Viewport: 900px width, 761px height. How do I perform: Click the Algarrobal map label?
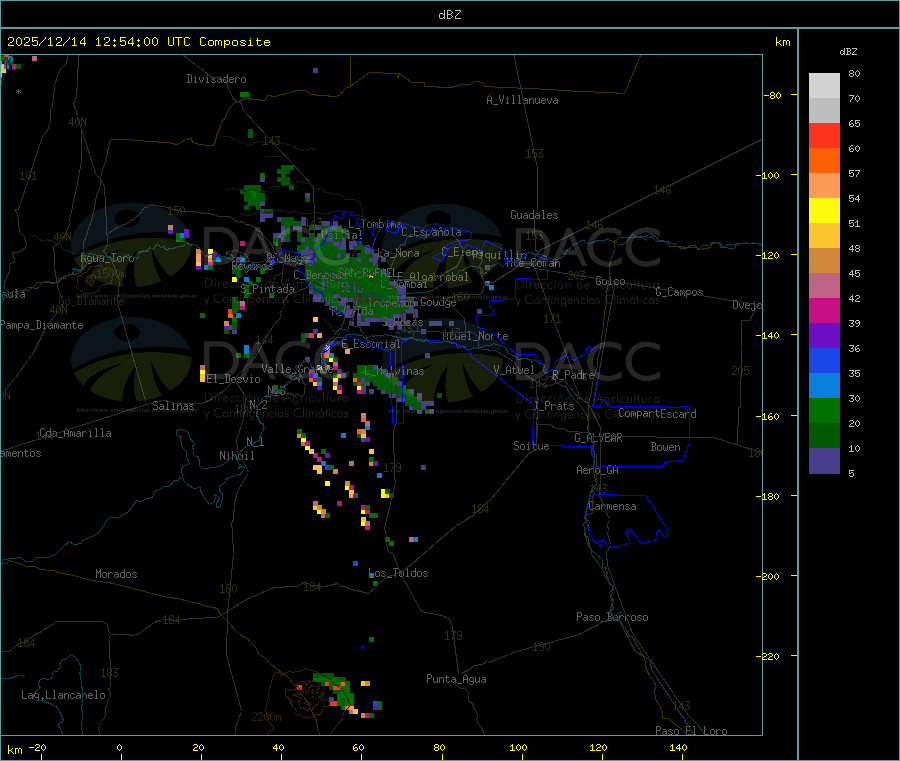click(x=439, y=277)
